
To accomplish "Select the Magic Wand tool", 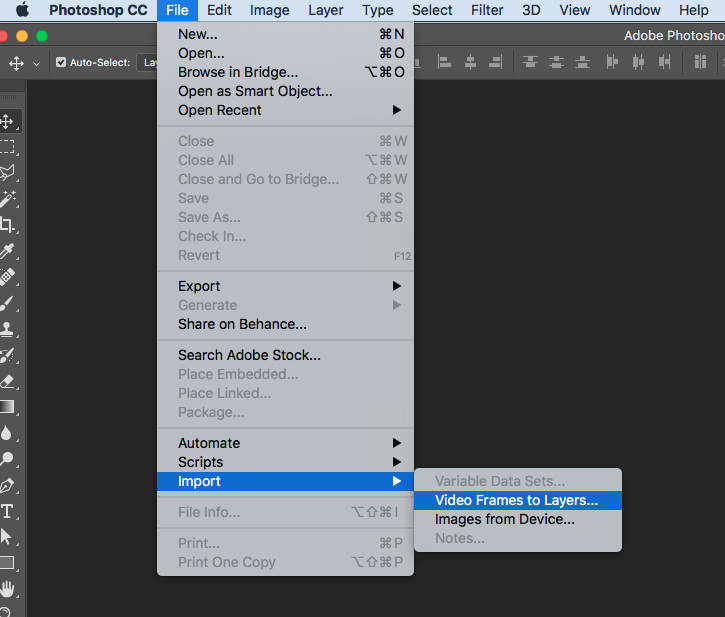I will pos(7,199).
